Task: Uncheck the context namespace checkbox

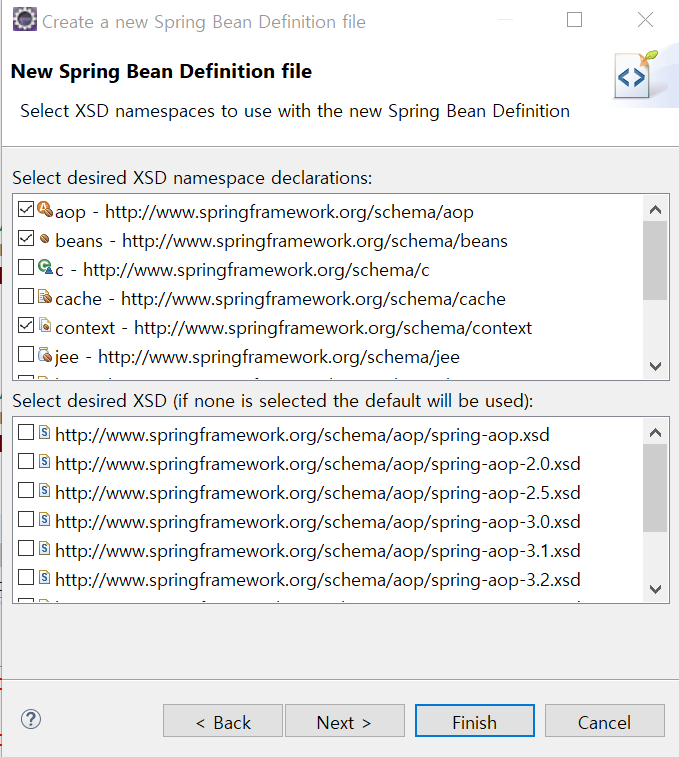Action: 26,325
